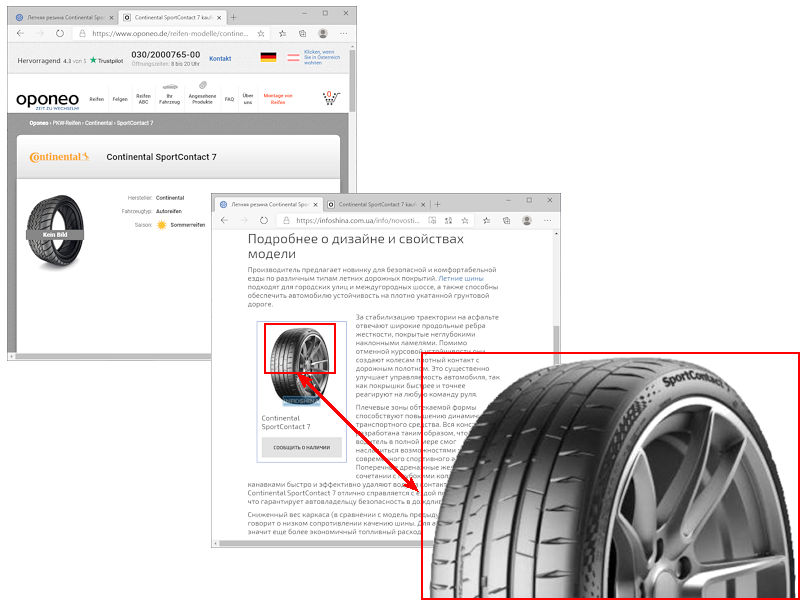The height and width of the screenshot is (600, 800).
Task: Open Collections in the oponeo window
Action: pyautogui.click(x=303, y=34)
